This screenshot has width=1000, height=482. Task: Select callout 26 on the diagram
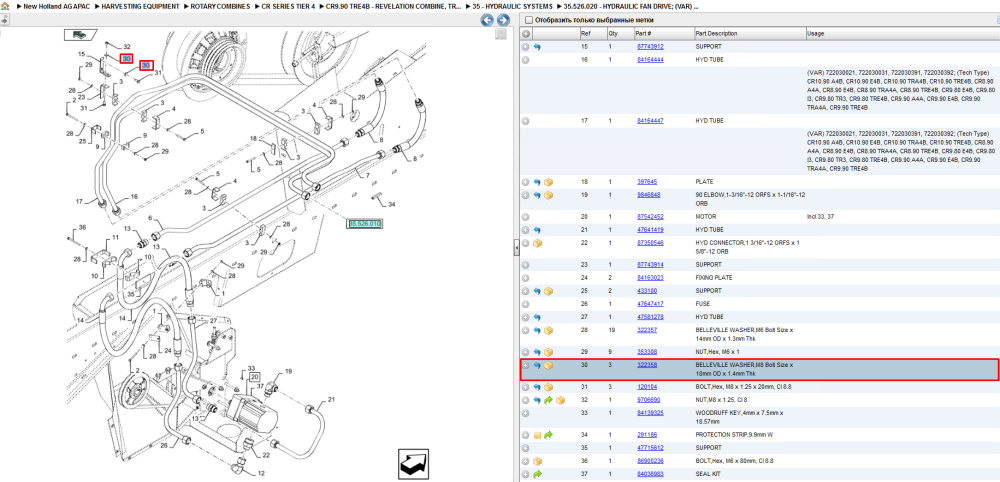(165, 444)
